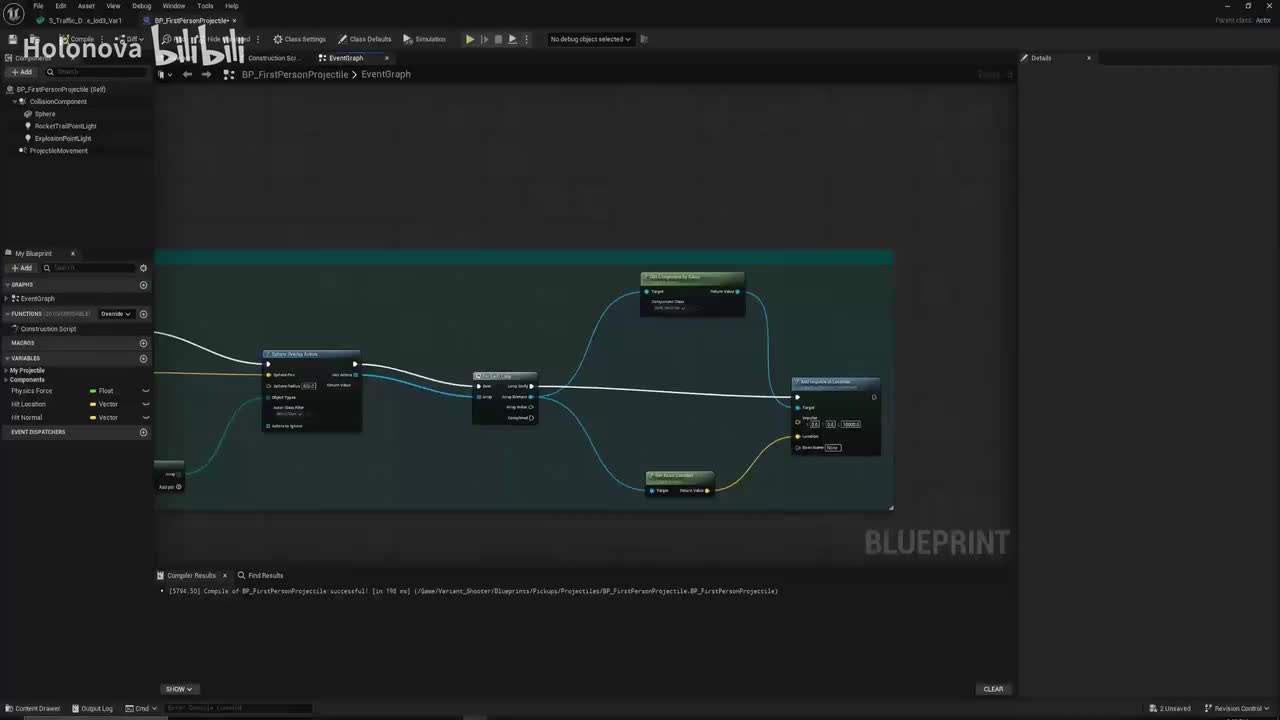
Task: Open the Show filter dropdown in compiler results
Action: click(179, 689)
